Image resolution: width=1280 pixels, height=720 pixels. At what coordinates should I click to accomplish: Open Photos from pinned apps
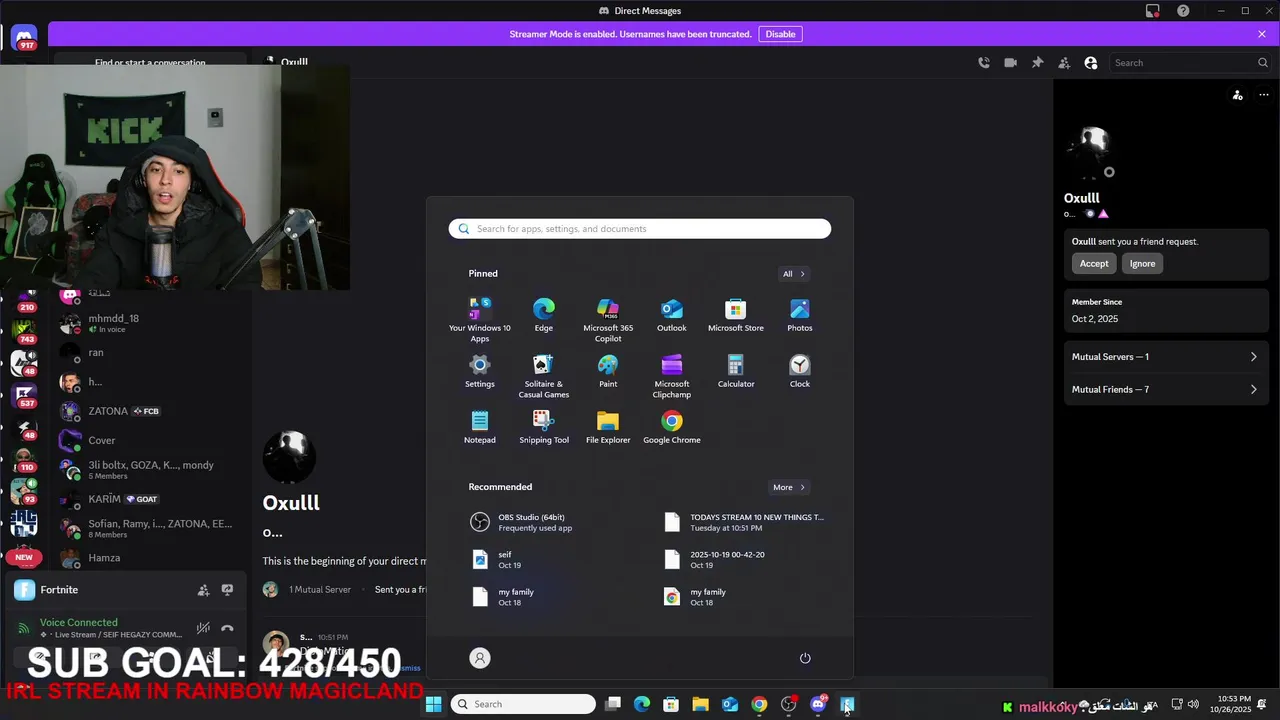click(x=800, y=315)
